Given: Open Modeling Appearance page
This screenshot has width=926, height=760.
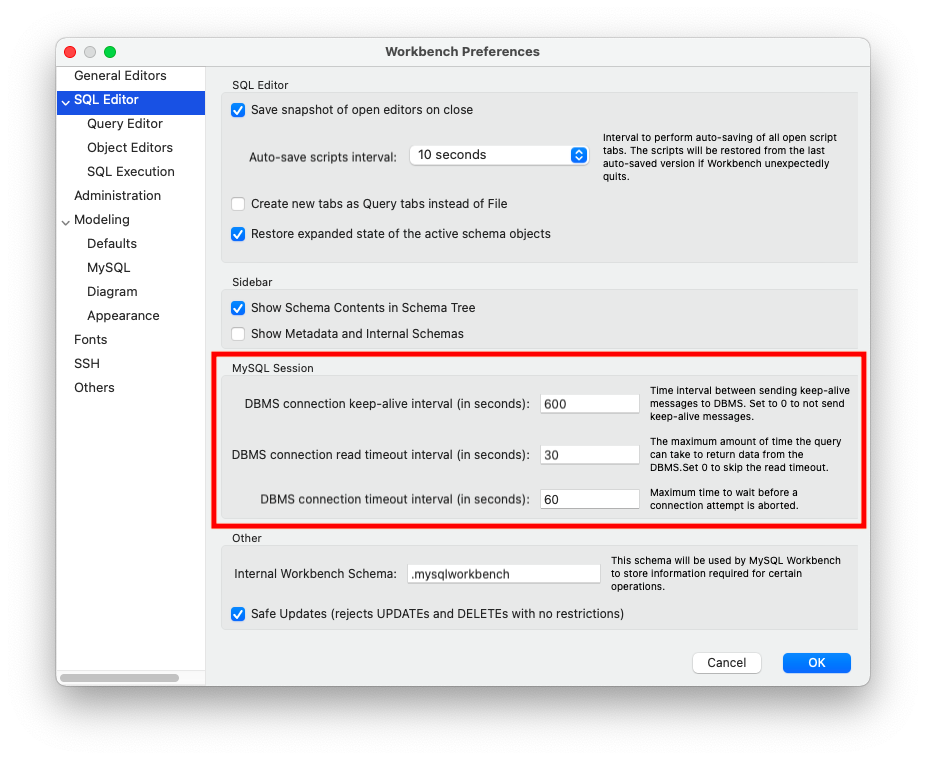Looking at the screenshot, I should (x=123, y=316).
